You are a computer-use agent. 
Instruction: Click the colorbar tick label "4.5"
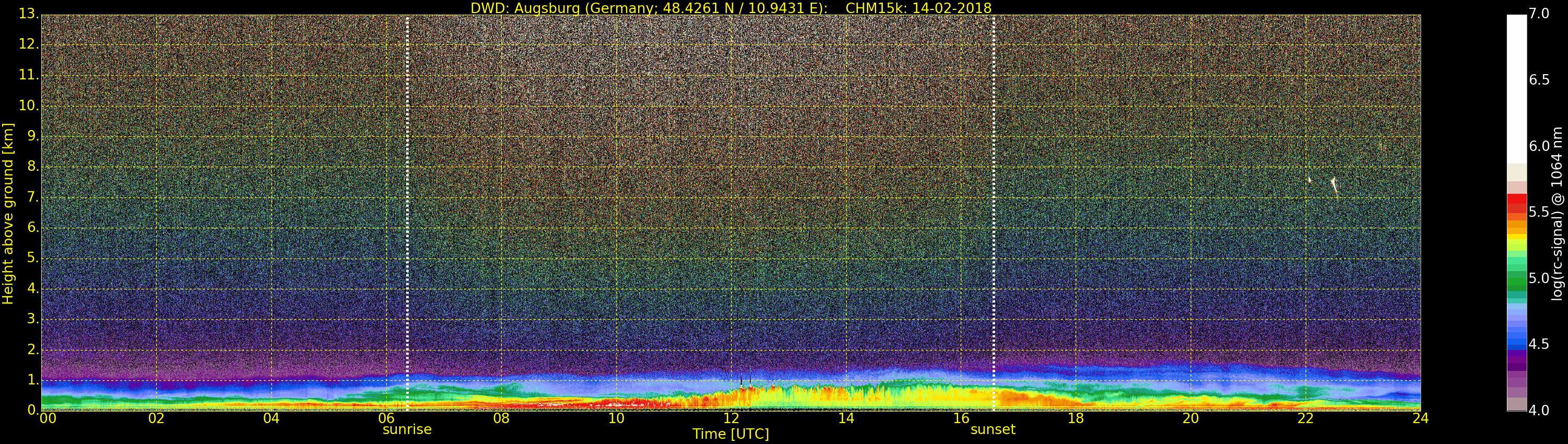click(x=1539, y=344)
